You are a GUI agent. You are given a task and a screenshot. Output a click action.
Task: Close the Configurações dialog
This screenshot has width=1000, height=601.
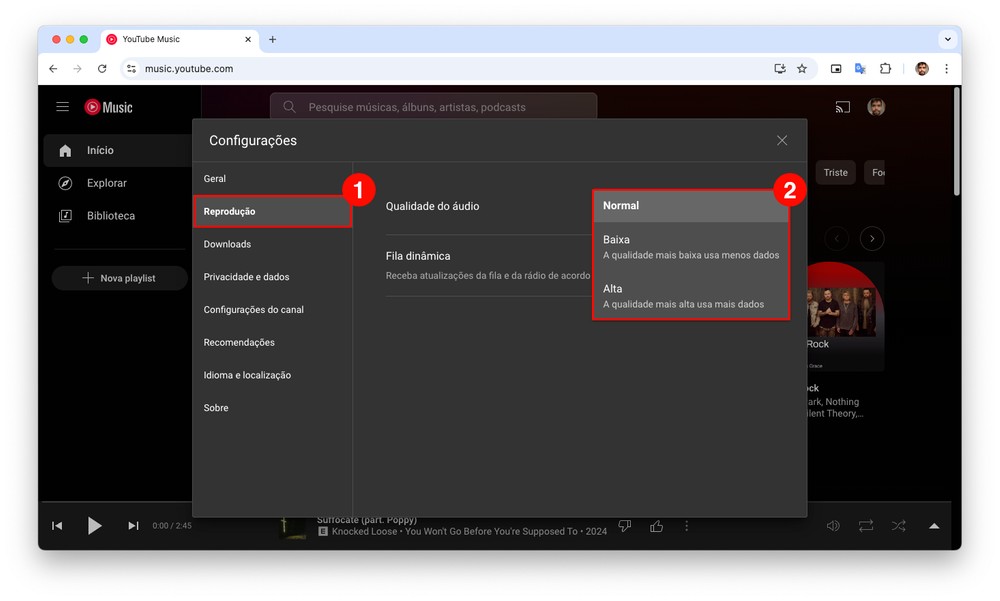click(x=782, y=141)
